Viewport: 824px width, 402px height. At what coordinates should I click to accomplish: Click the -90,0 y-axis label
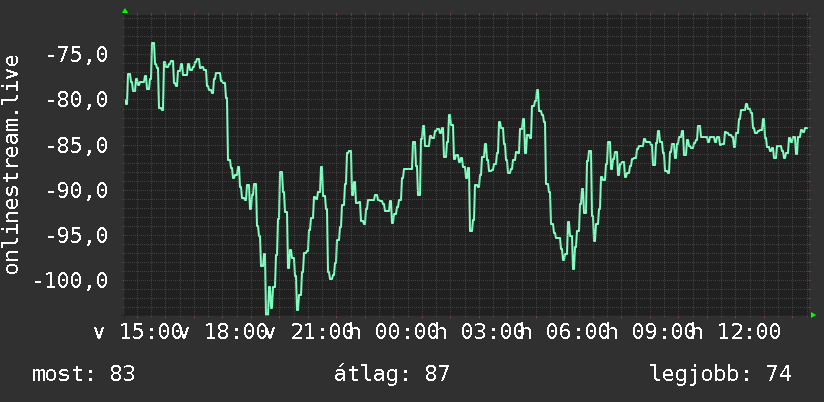coord(77,190)
